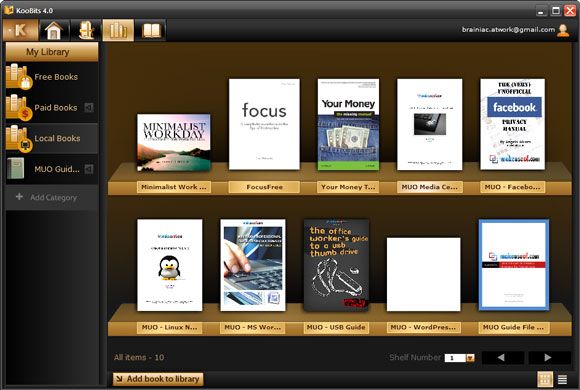580x390 pixels.
Task: Go to previous shelf arrow button
Action: (x=502, y=357)
